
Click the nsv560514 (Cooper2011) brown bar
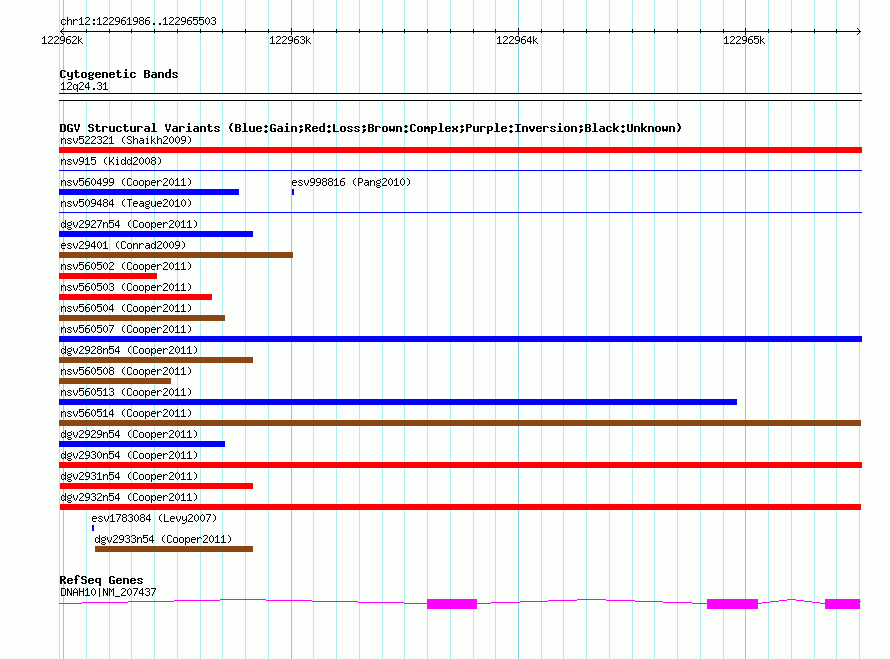460,423
